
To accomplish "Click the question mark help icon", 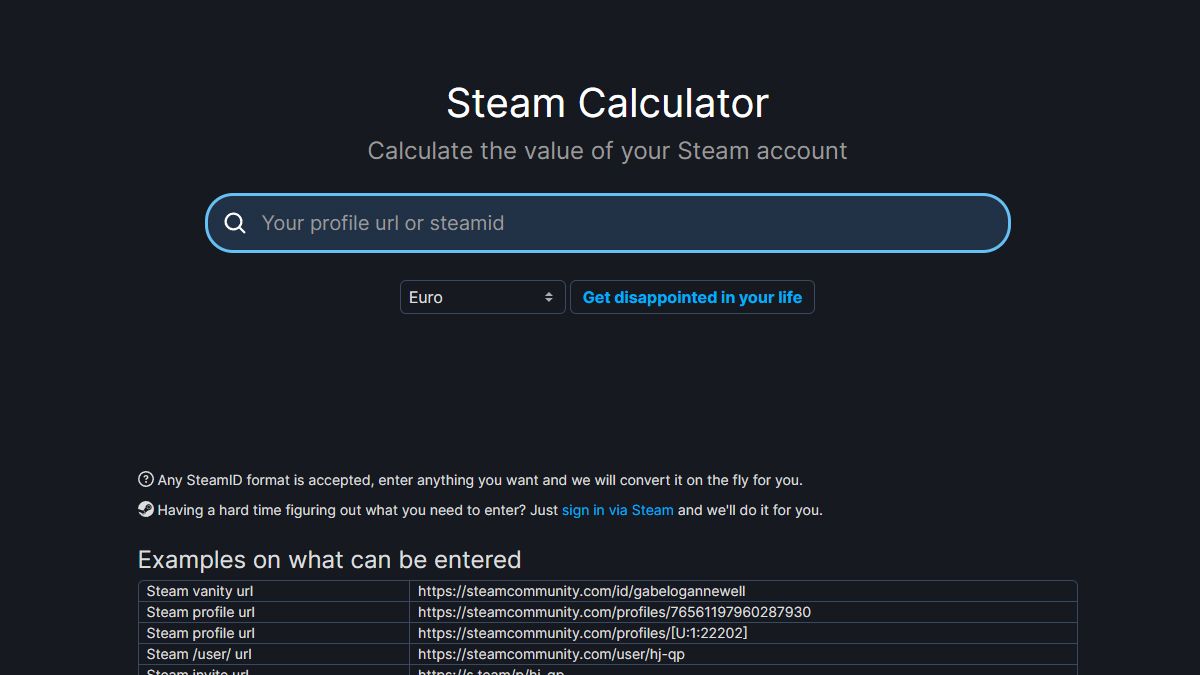I will 146,479.
